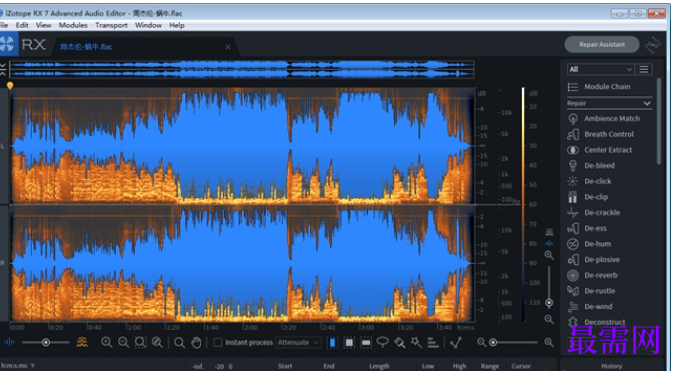Click the zoom-in time magnifier icon
Image resolution: width=679 pixels, height=371 pixels.
(107, 342)
